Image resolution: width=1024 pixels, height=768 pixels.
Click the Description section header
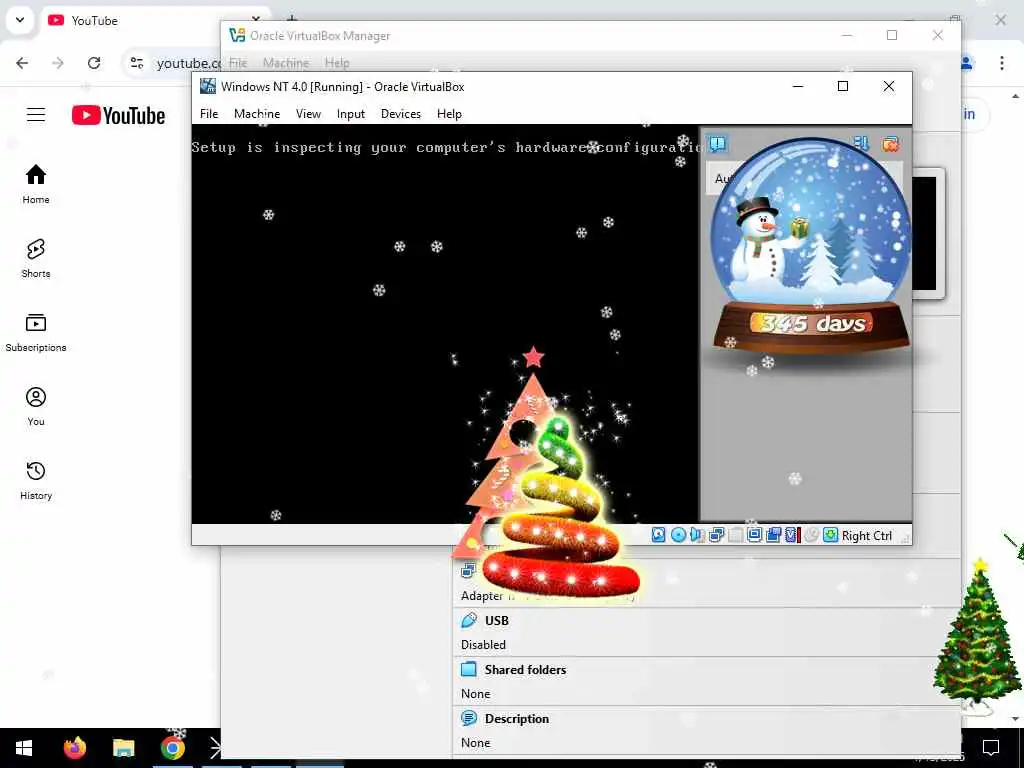517,718
